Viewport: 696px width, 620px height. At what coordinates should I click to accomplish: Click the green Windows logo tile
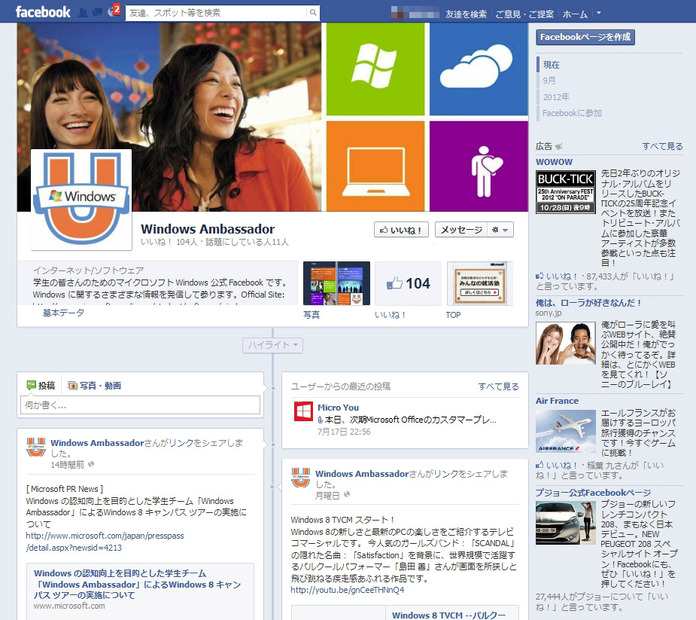[x=375, y=69]
